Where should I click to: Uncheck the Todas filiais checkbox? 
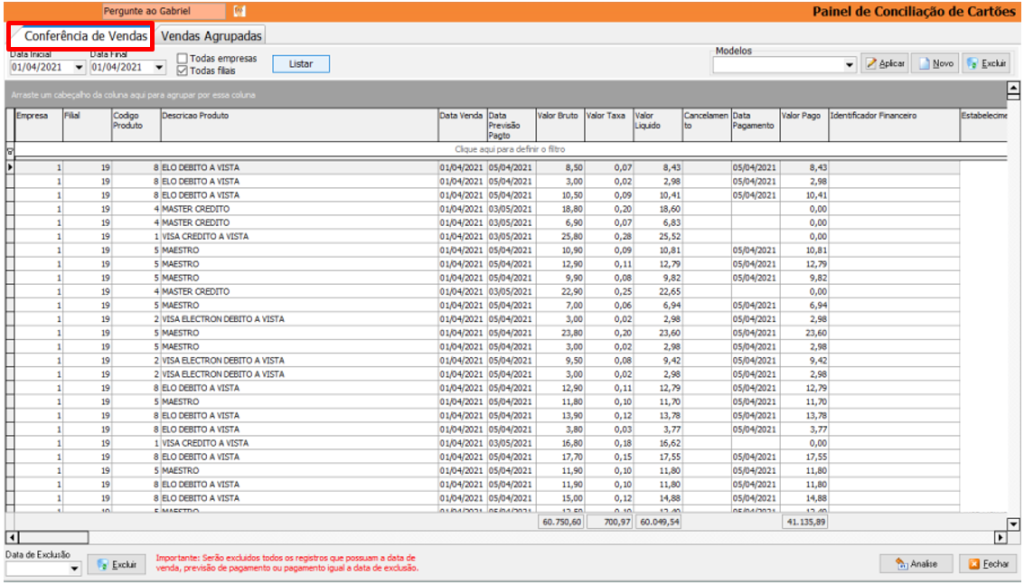[182, 71]
